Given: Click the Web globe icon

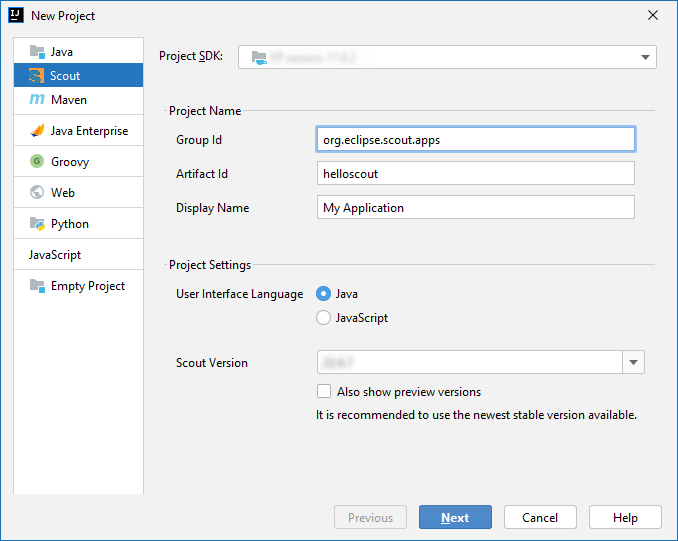Looking at the screenshot, I should (37, 193).
